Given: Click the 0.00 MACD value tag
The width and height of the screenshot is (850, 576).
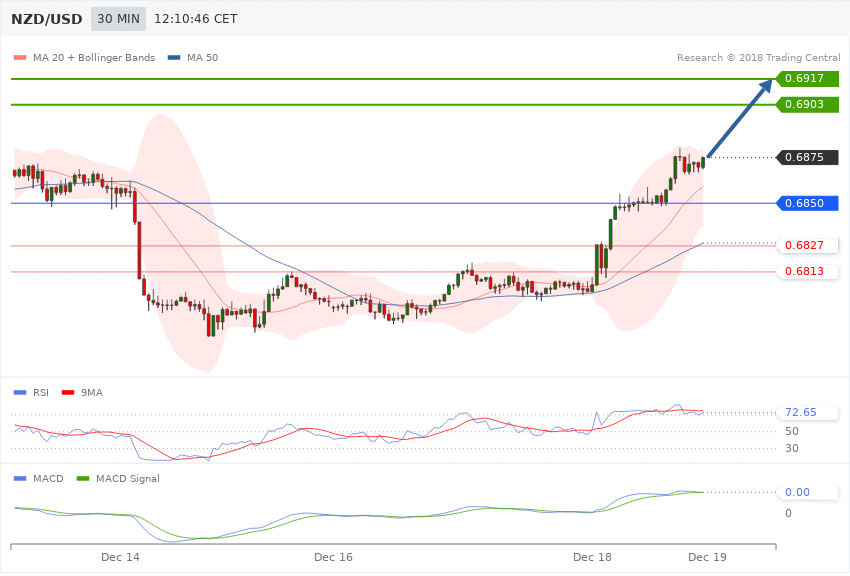Looking at the screenshot, I should (808, 492).
